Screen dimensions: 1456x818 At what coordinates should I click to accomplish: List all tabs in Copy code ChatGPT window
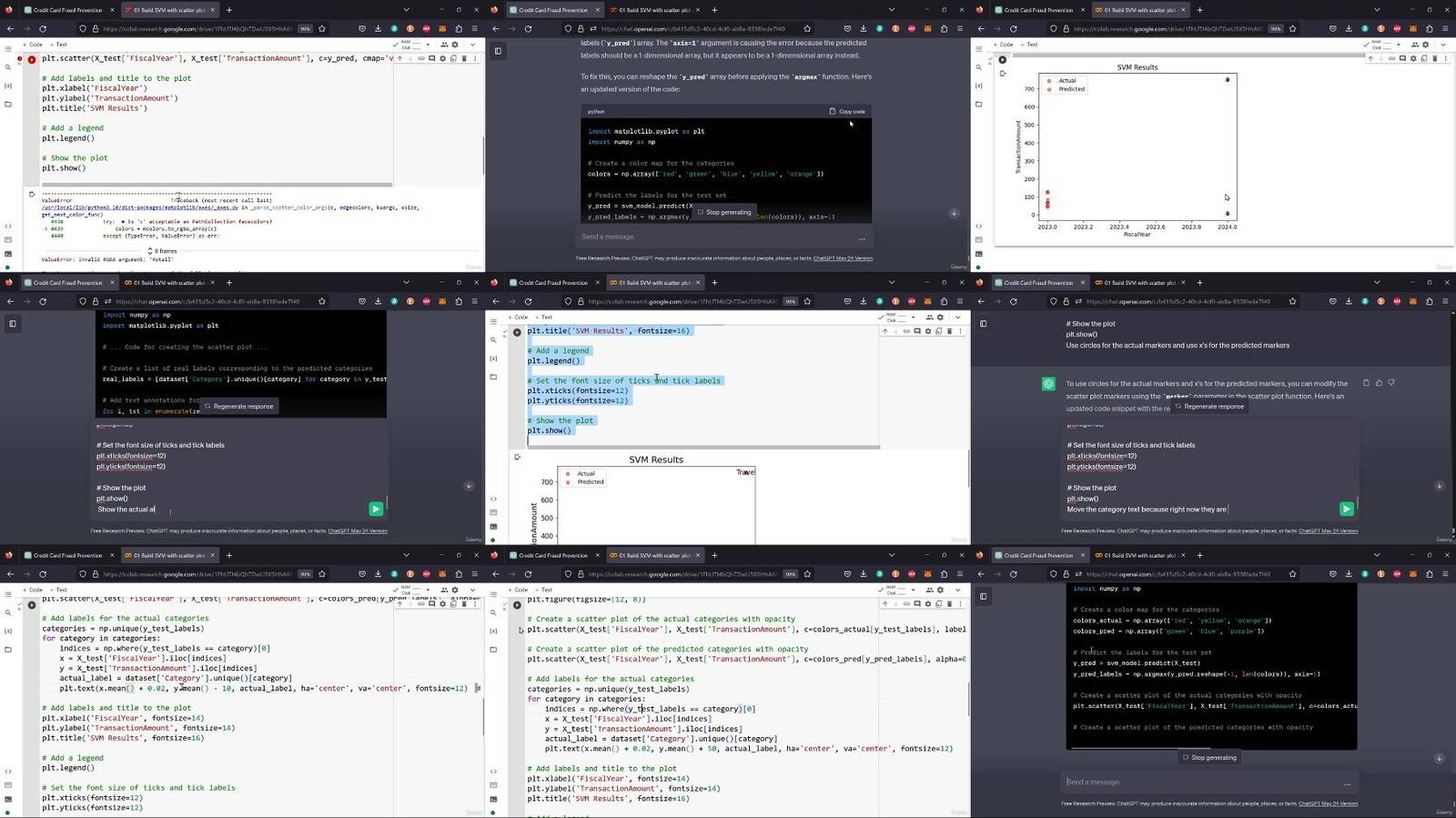coord(891,10)
